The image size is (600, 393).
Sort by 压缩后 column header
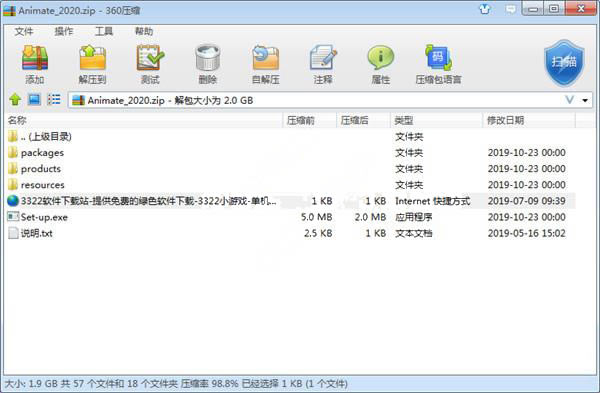coord(364,121)
